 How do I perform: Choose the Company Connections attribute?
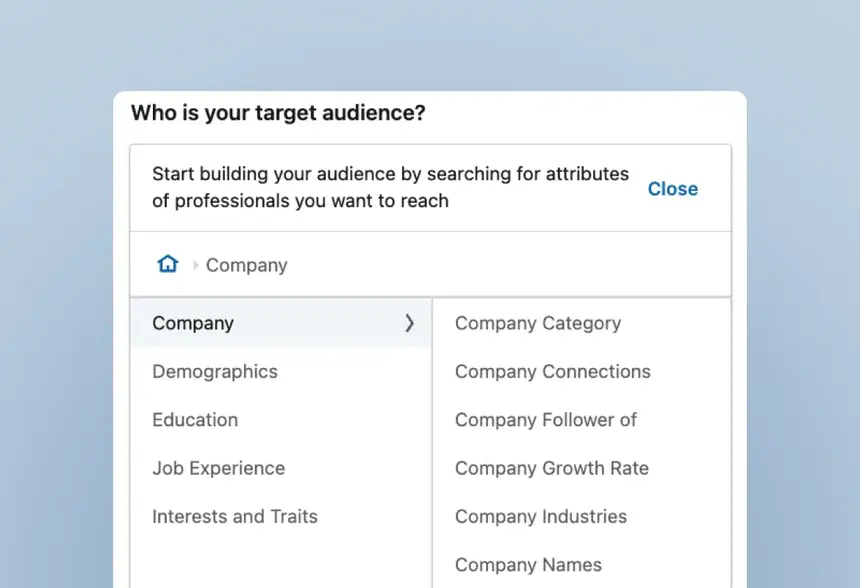[553, 371]
